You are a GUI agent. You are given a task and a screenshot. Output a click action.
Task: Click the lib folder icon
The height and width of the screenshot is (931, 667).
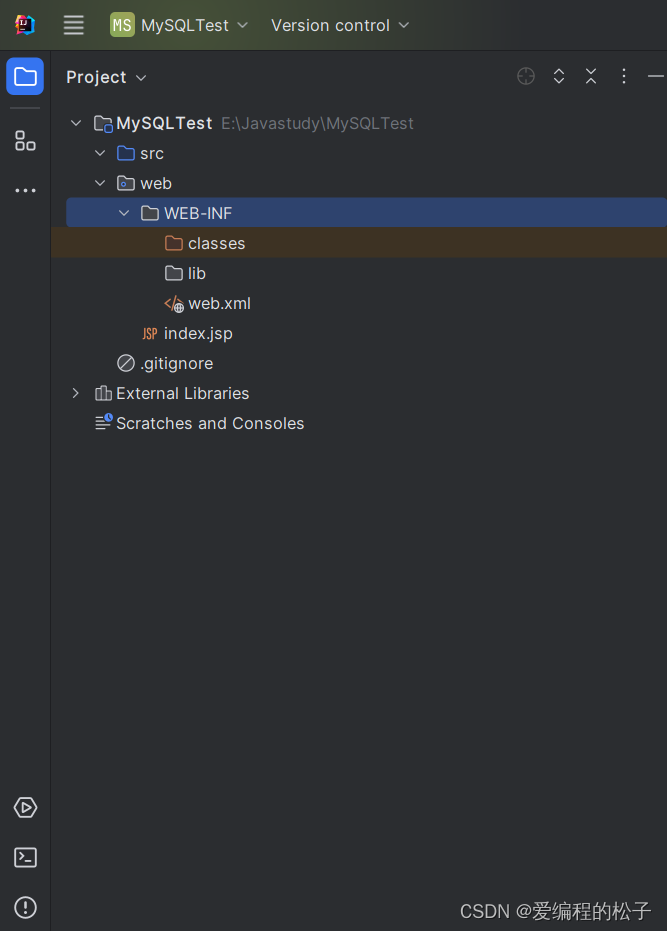click(x=173, y=273)
